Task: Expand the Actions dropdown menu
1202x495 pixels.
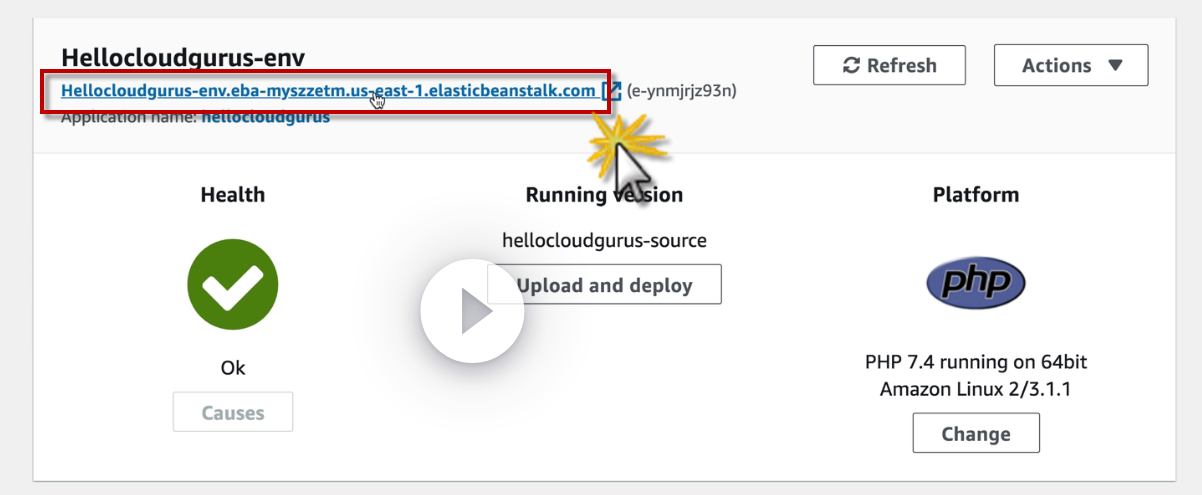Action: pyautogui.click(x=1071, y=66)
